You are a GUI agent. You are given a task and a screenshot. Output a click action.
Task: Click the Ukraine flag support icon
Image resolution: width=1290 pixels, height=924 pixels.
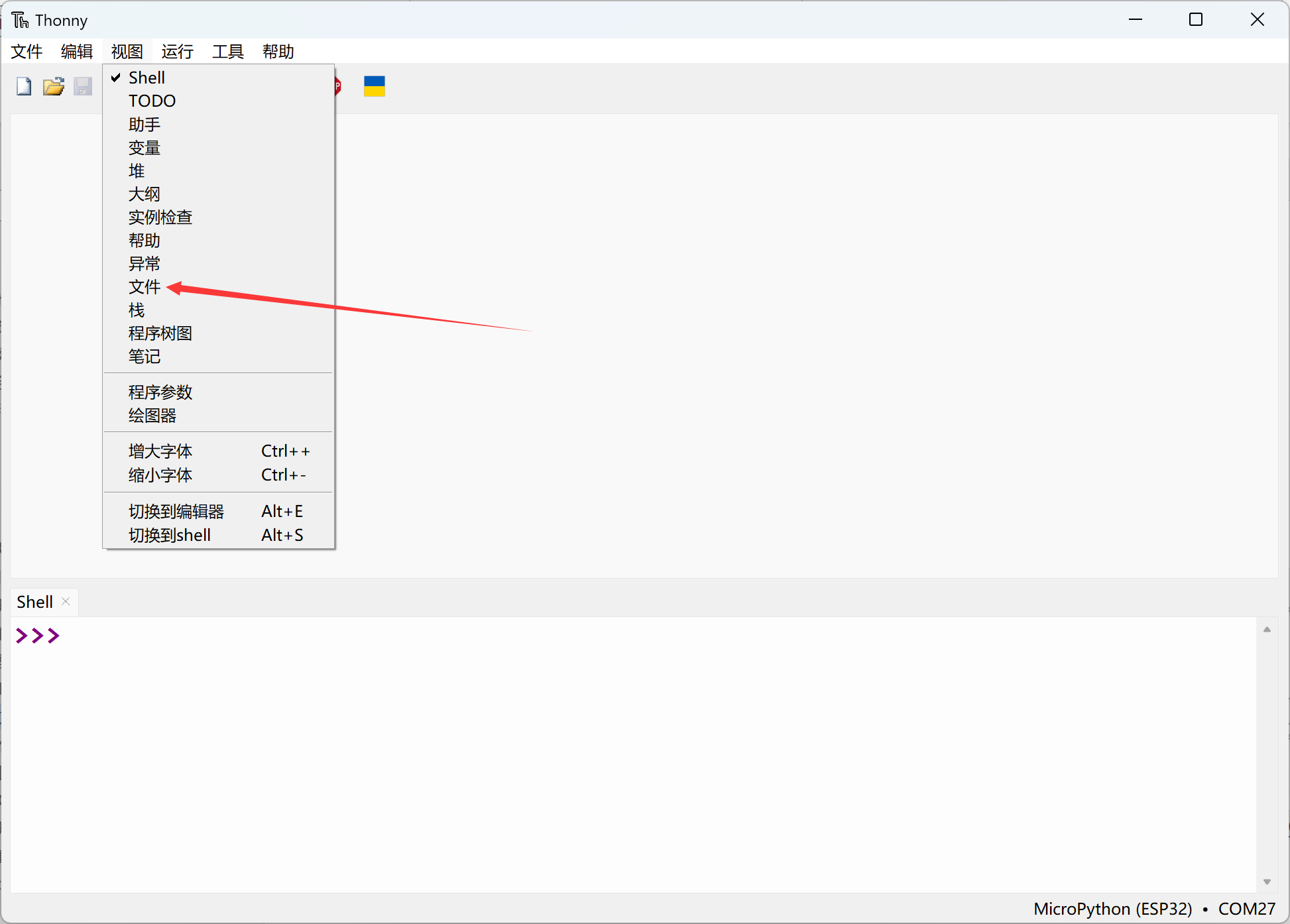[x=374, y=86]
